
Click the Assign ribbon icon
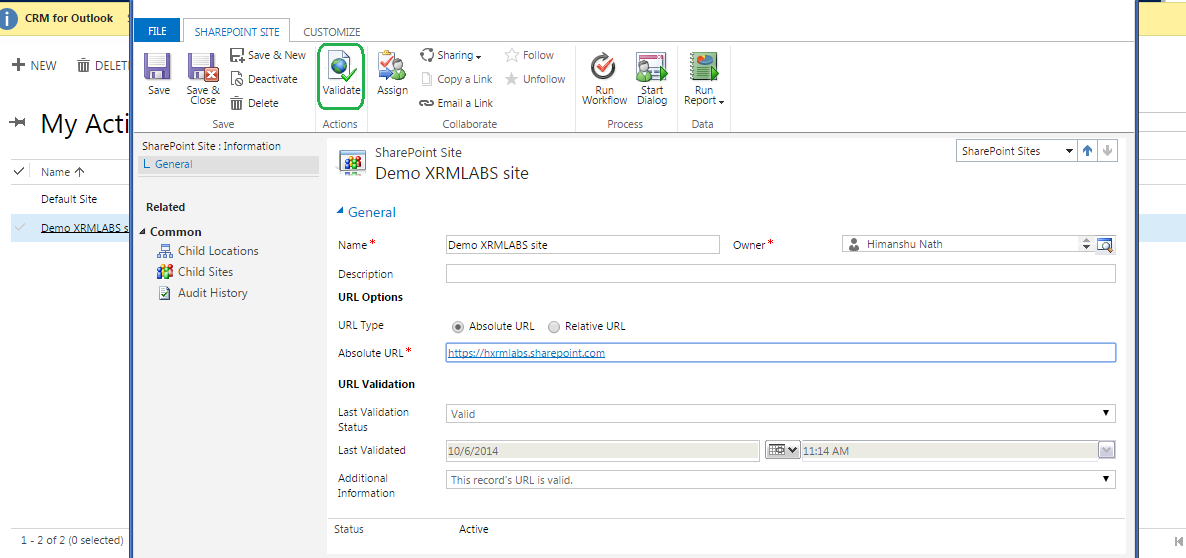click(392, 73)
